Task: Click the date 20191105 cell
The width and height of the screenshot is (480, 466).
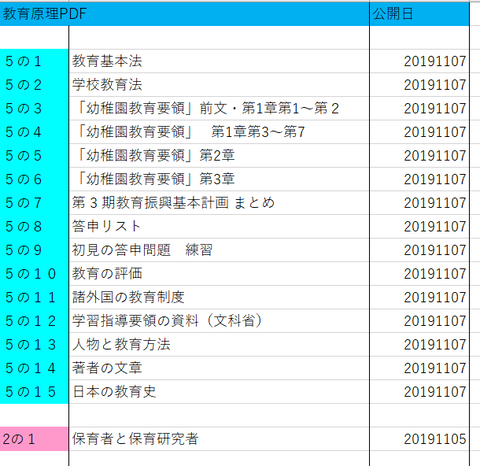Action: click(419, 439)
